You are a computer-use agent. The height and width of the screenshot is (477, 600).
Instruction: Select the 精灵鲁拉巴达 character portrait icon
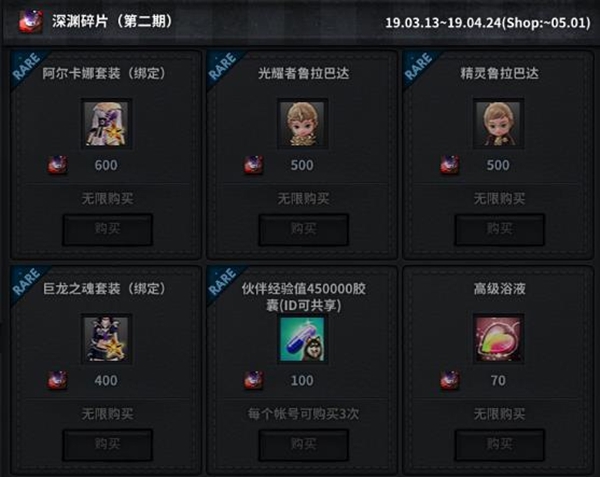click(x=499, y=124)
